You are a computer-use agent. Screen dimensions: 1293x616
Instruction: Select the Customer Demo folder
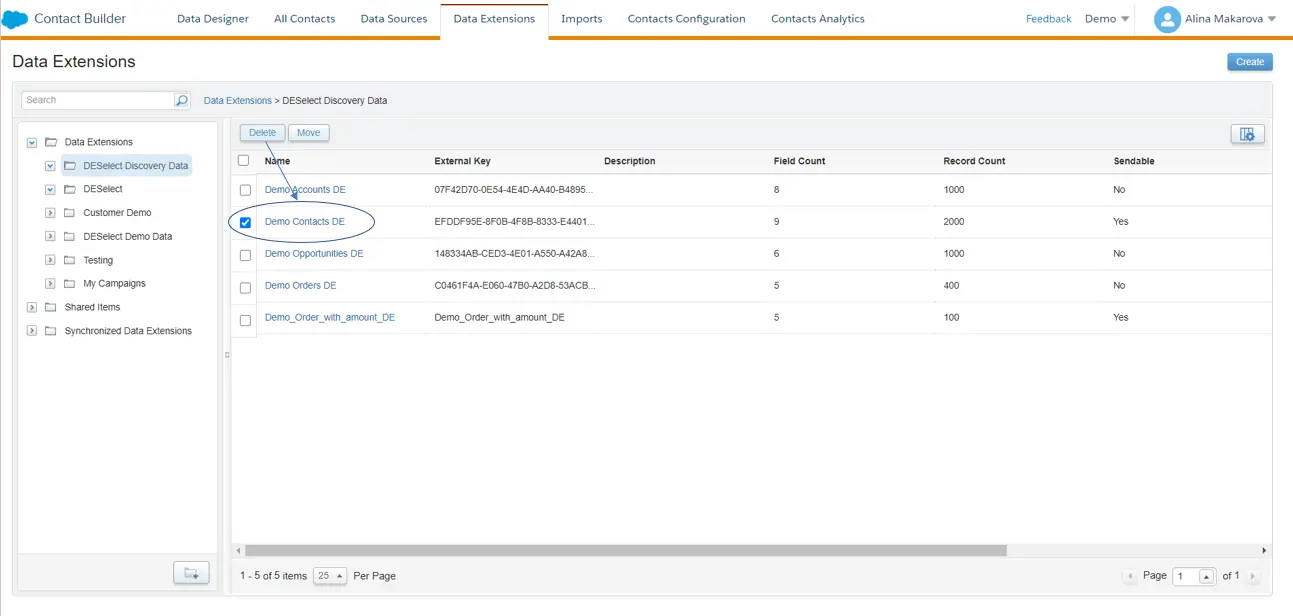click(117, 213)
